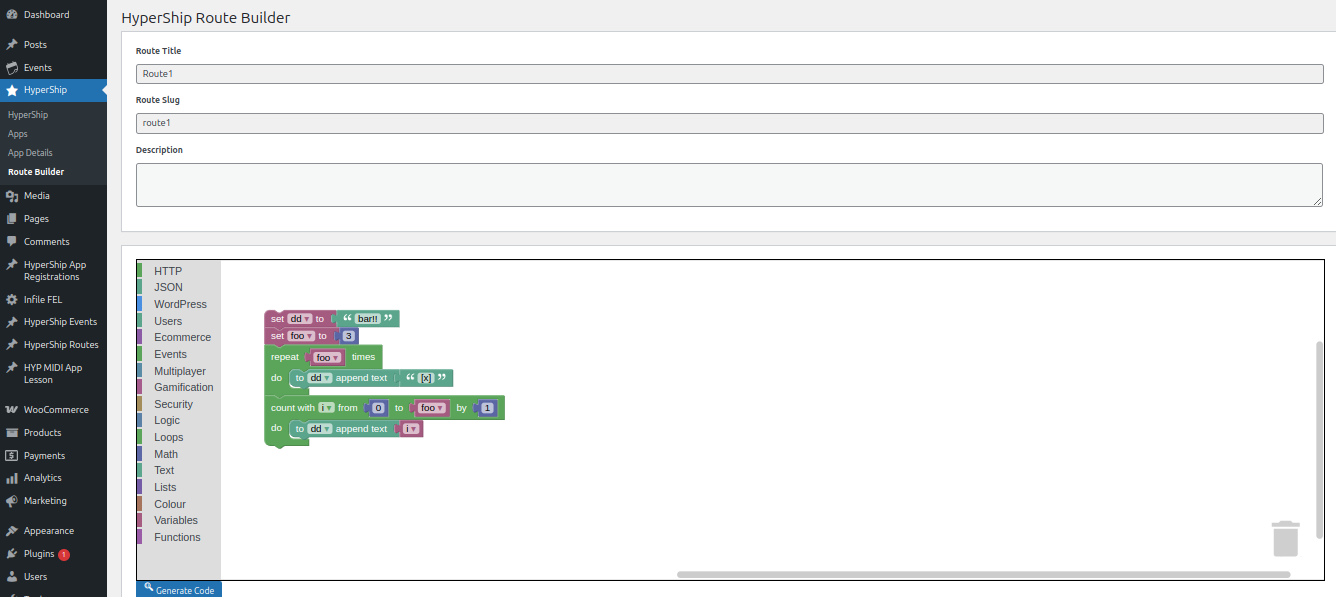
Task: Open the dd variable dropdown in the first set block
Action: pos(300,319)
